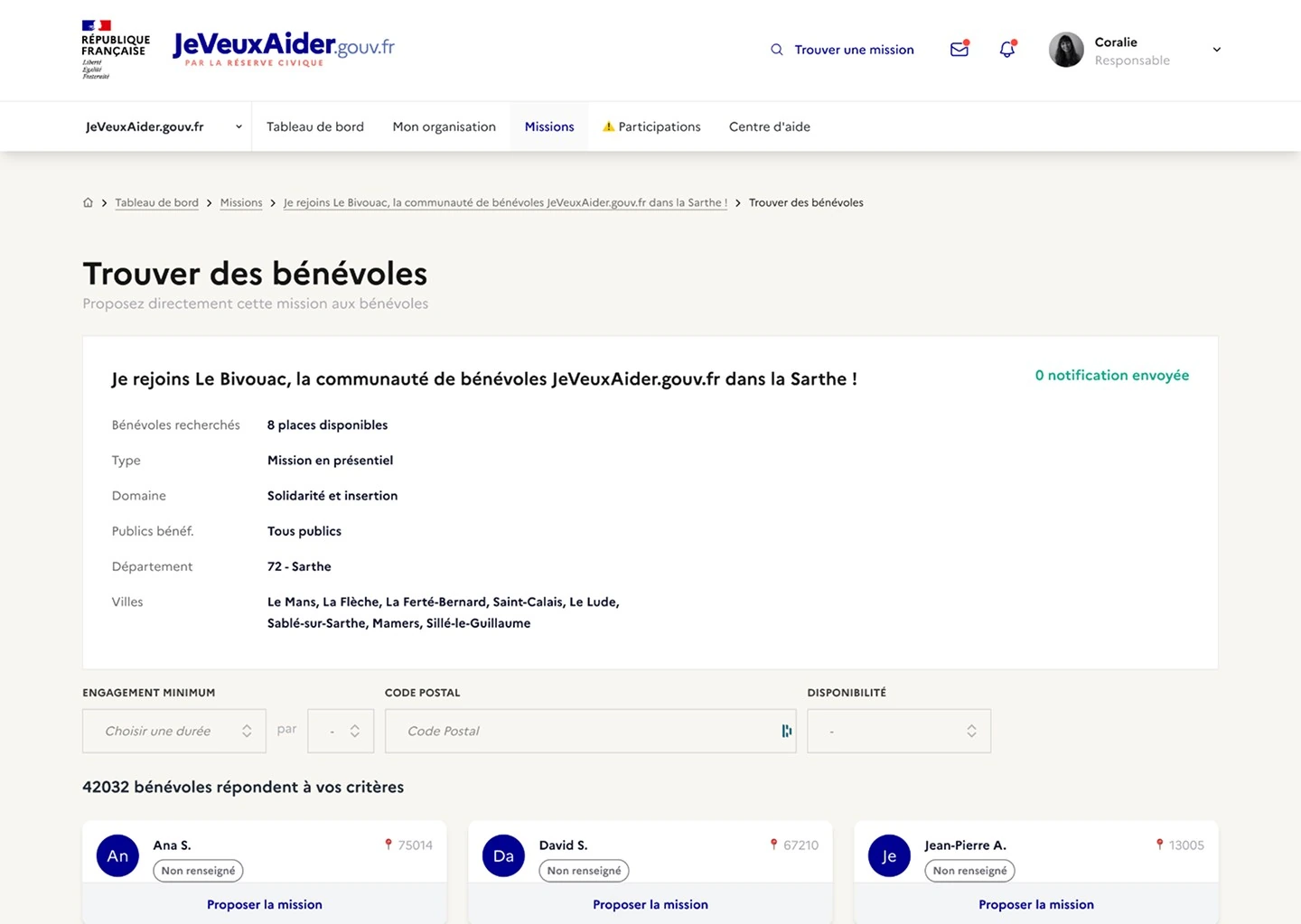1301x924 pixels.
Task: Open the notifications bell icon
Action: coord(1007,50)
